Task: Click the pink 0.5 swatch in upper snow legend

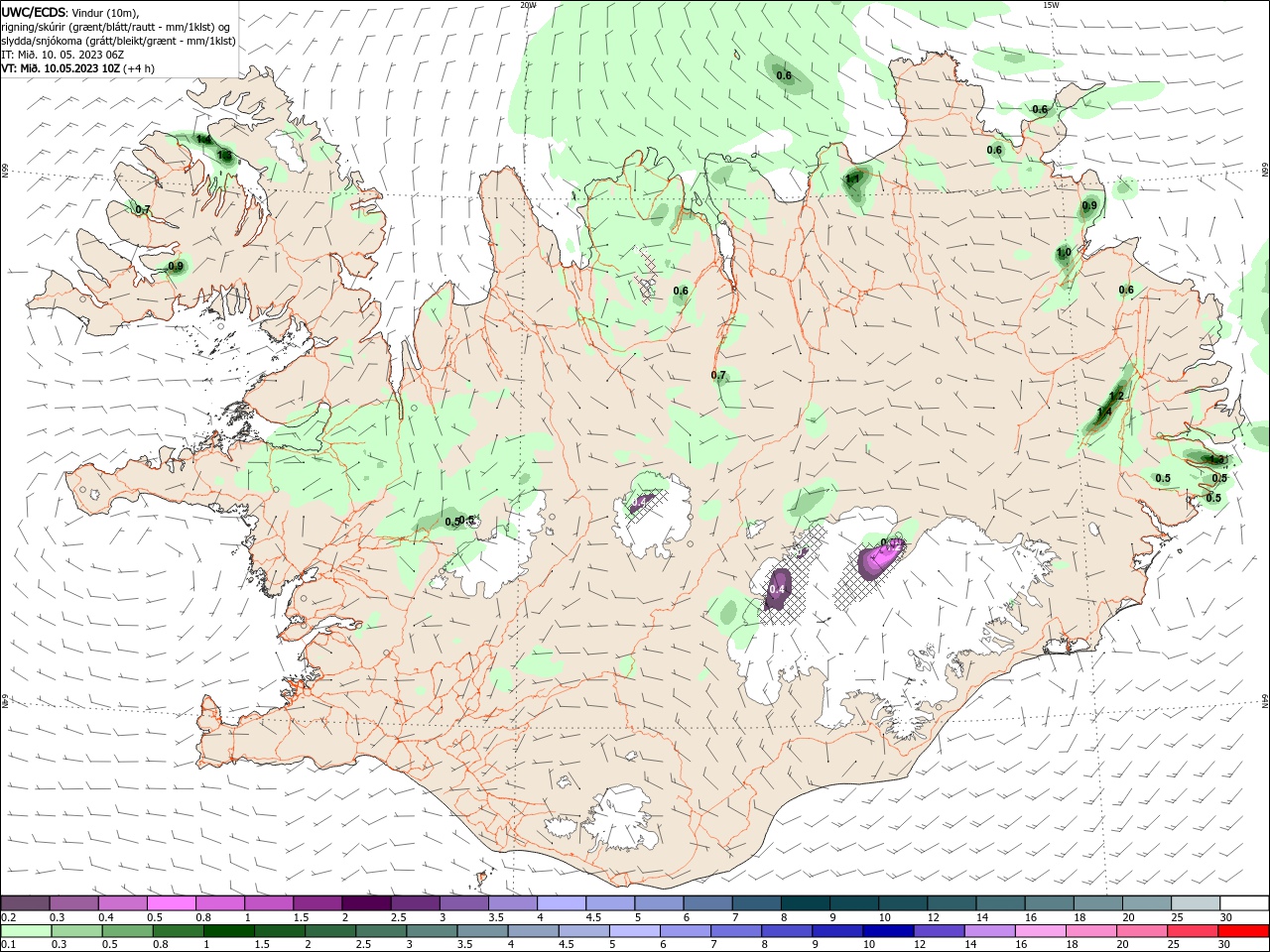Action: coord(171,903)
